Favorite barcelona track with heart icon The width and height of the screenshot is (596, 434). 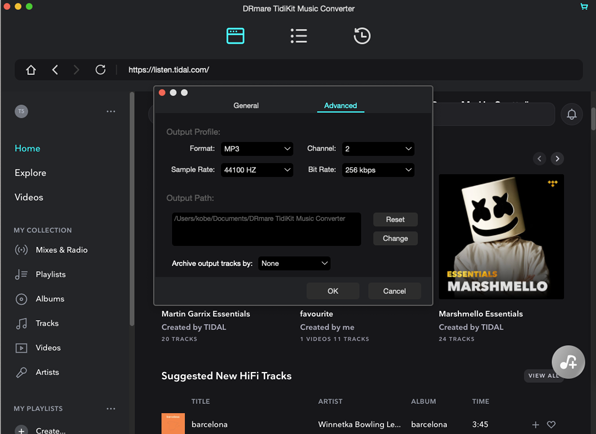551,424
